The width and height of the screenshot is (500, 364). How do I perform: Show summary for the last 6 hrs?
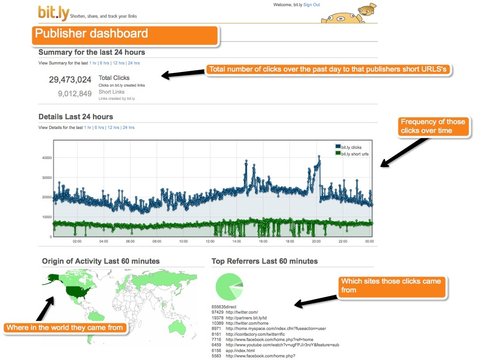coord(104,63)
